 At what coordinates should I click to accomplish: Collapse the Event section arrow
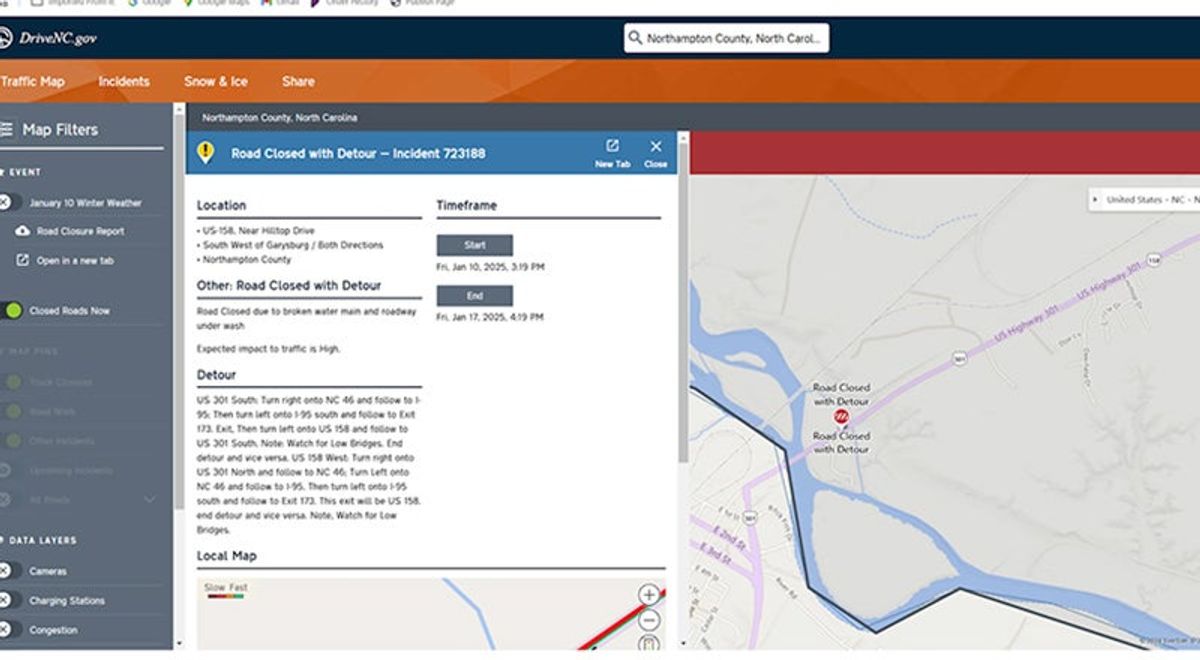2,172
